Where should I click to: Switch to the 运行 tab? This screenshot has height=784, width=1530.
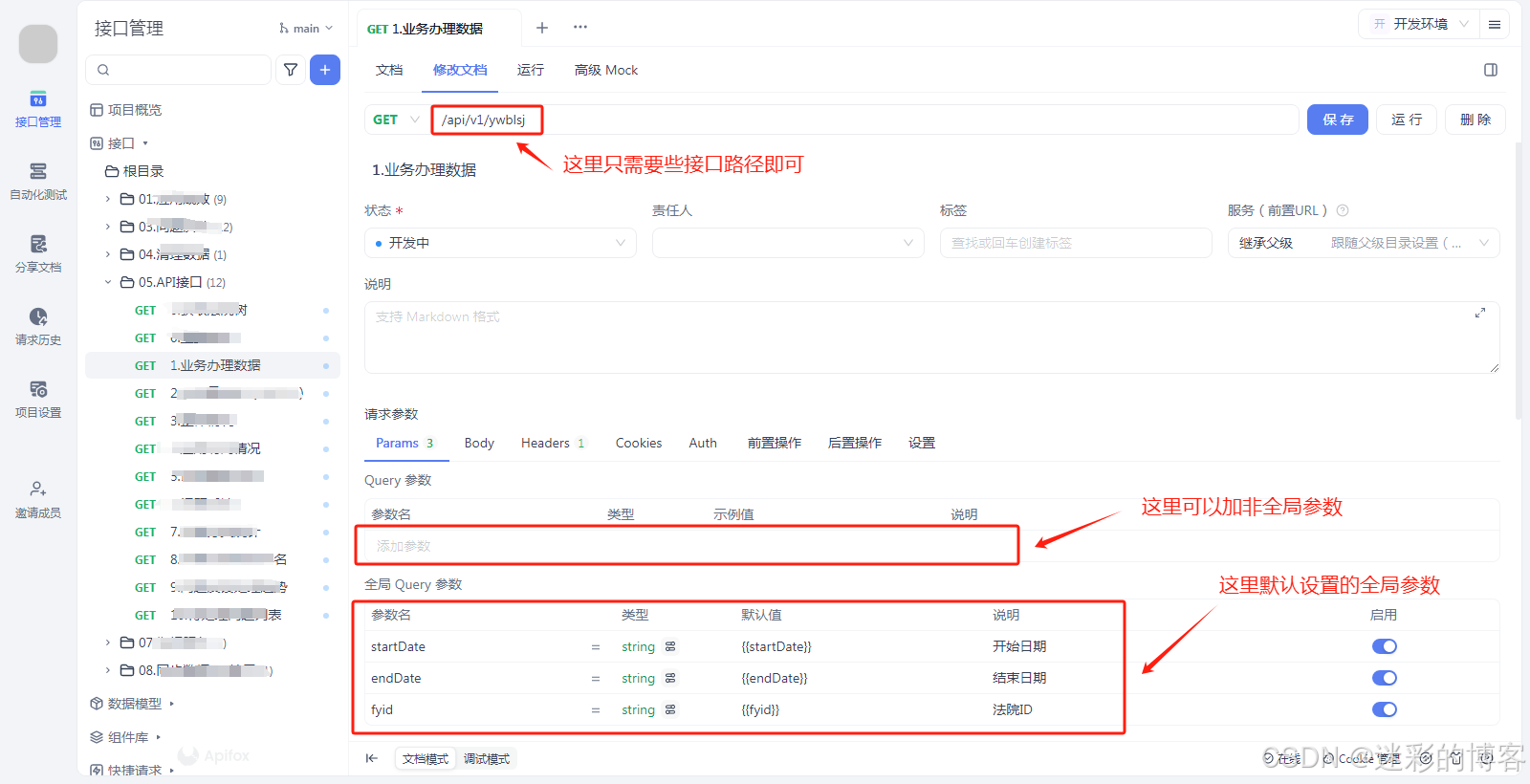coord(531,70)
